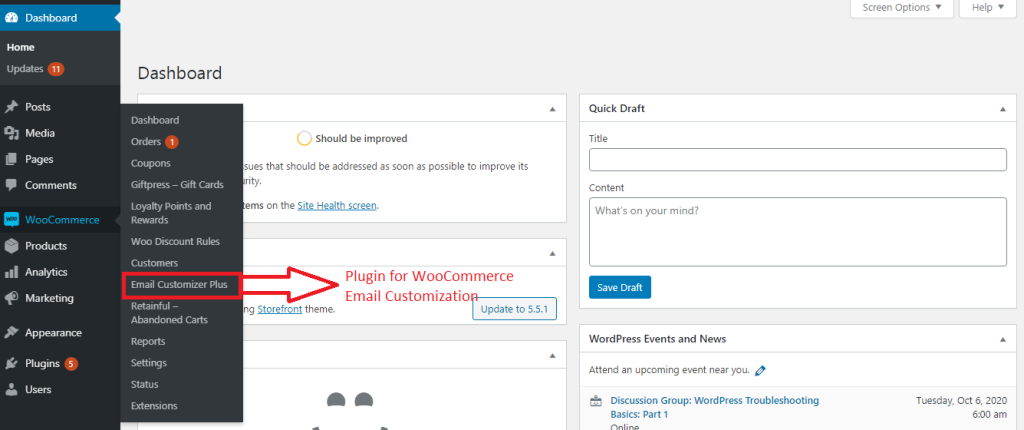The height and width of the screenshot is (430, 1024).
Task: Select Orders in the WooCommerce submenu
Action: click(146, 141)
